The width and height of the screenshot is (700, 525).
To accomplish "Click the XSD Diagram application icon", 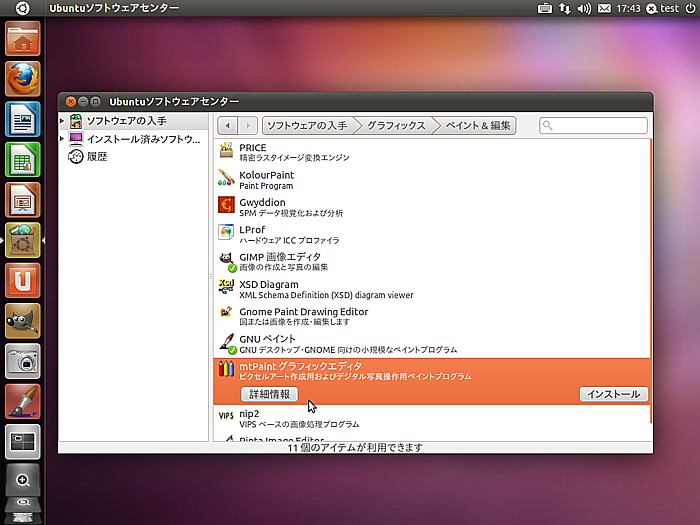I will (226, 287).
